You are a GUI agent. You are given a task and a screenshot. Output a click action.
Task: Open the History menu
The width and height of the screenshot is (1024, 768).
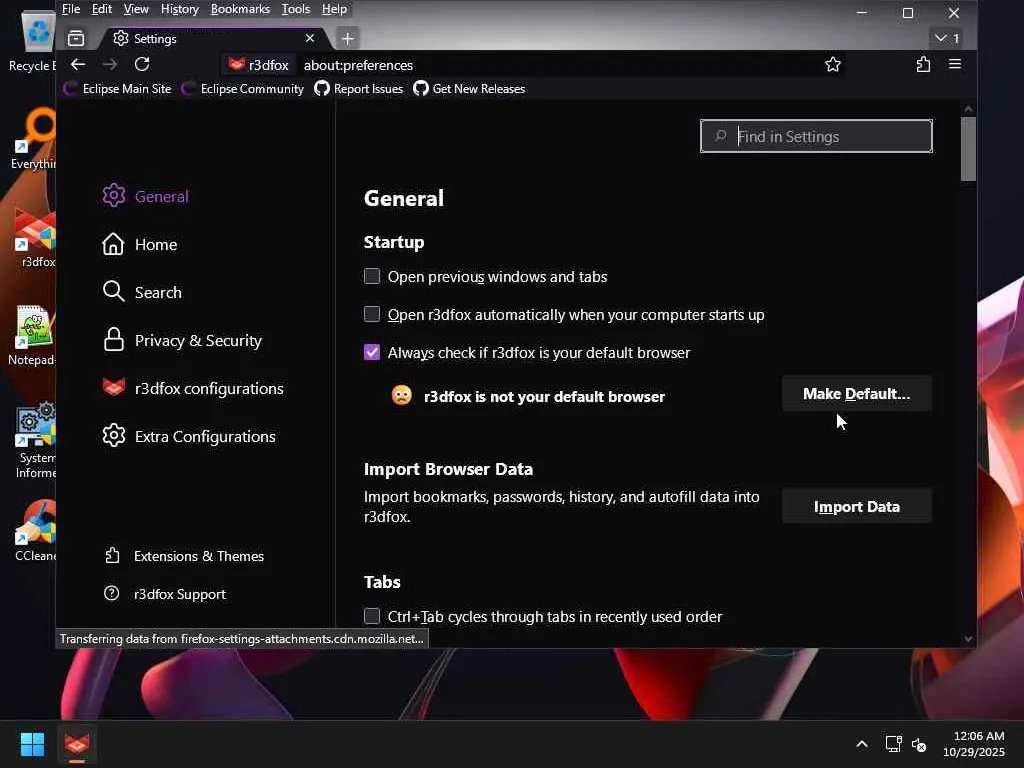pyautogui.click(x=179, y=9)
